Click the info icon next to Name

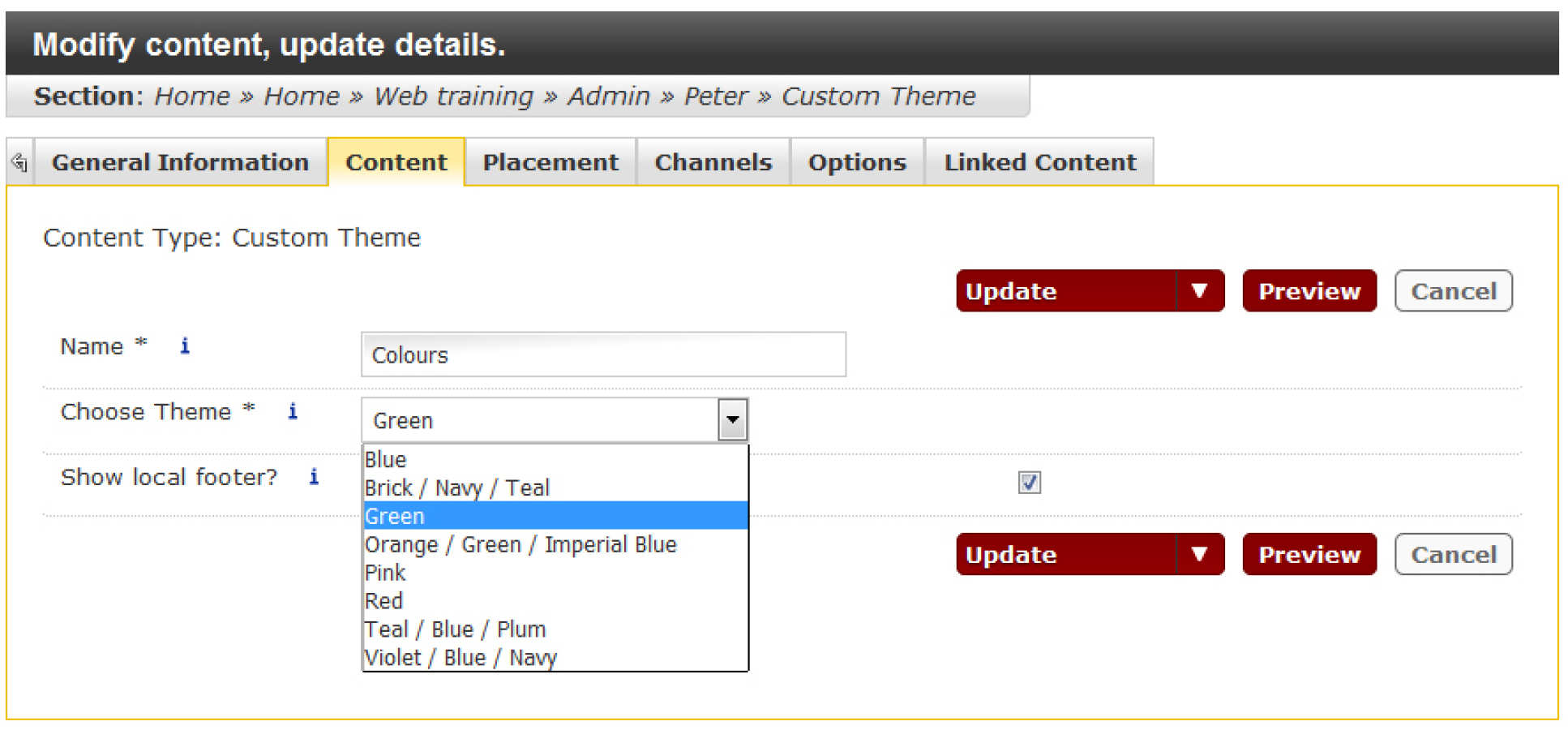185,346
